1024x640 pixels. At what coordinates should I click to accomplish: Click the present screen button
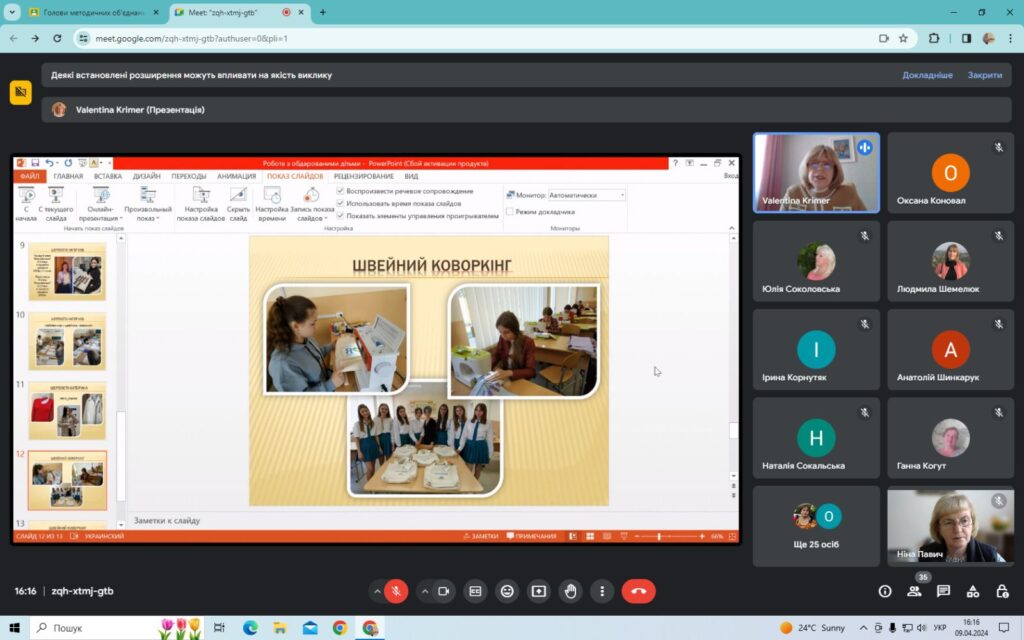539,591
